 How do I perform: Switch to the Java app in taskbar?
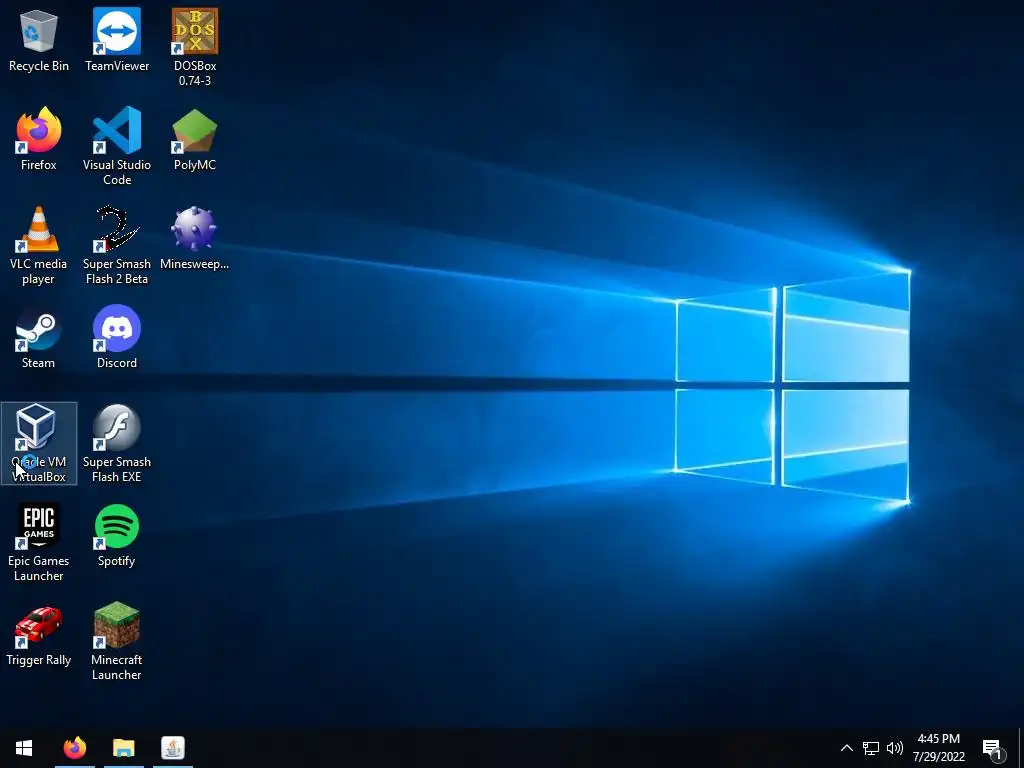[x=173, y=748]
